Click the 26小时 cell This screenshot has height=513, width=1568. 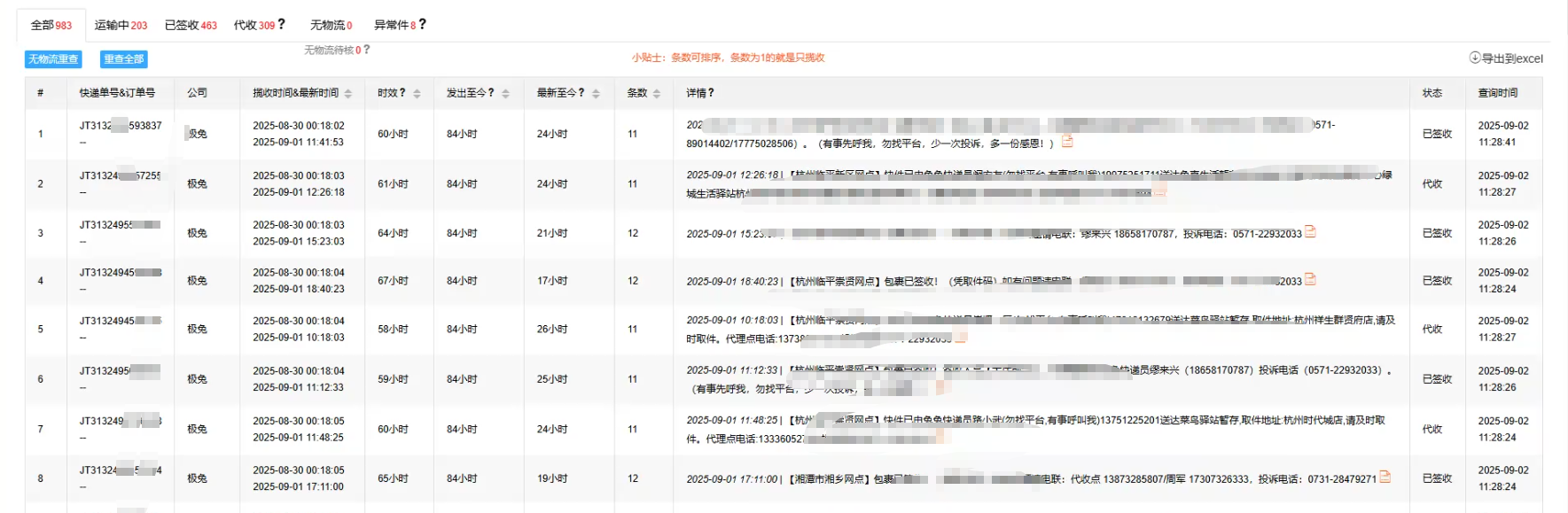[x=552, y=330]
